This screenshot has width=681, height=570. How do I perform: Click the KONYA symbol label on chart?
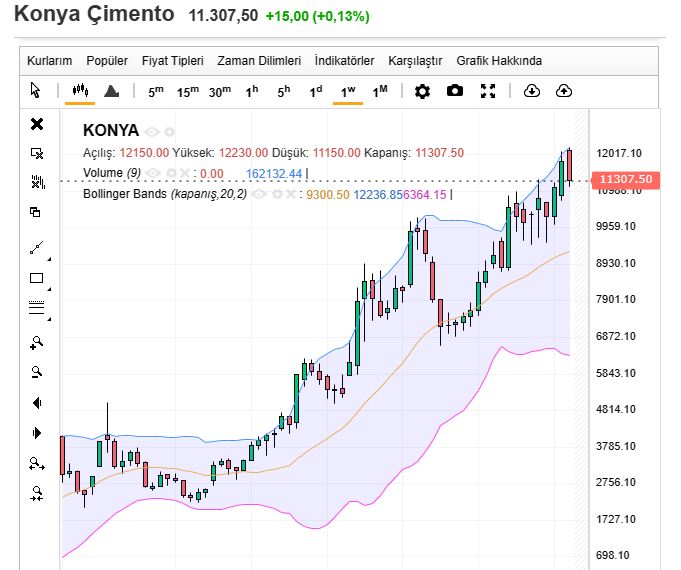pos(111,130)
